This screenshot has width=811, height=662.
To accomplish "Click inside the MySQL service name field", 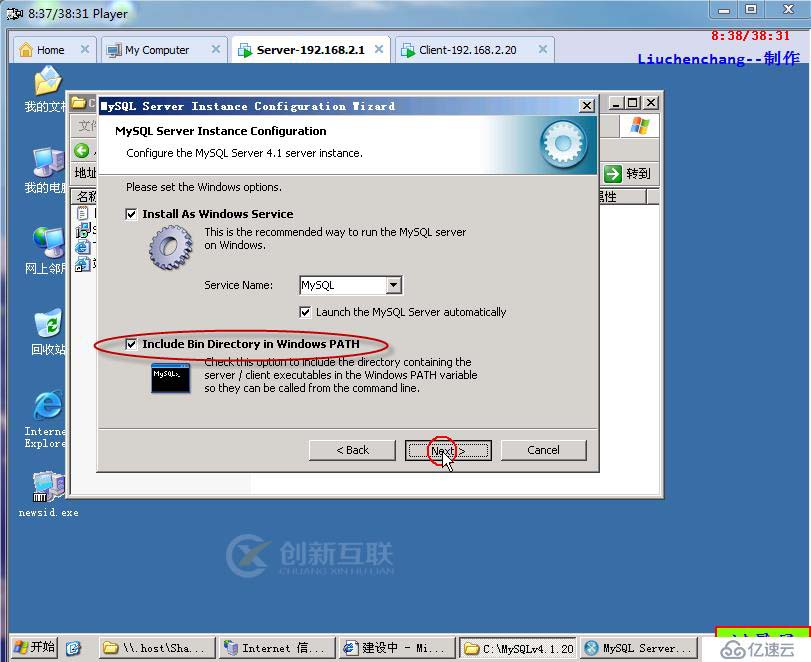I will (343, 285).
